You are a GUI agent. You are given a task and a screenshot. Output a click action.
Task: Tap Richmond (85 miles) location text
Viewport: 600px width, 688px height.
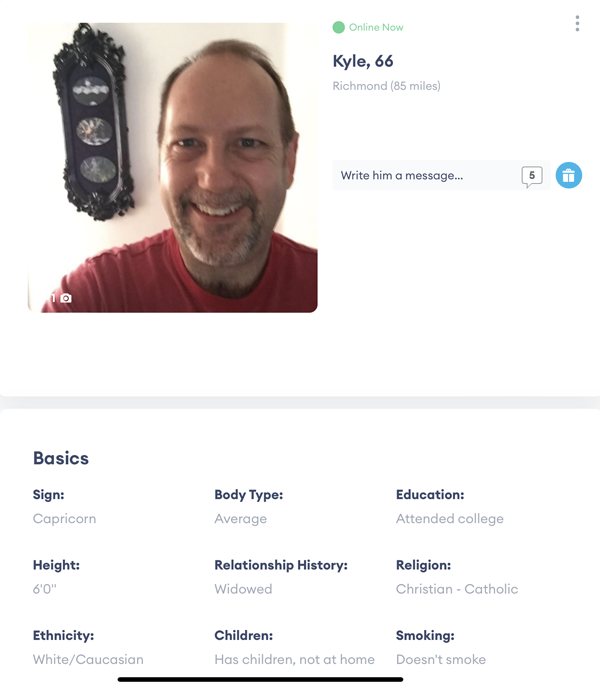click(x=386, y=86)
